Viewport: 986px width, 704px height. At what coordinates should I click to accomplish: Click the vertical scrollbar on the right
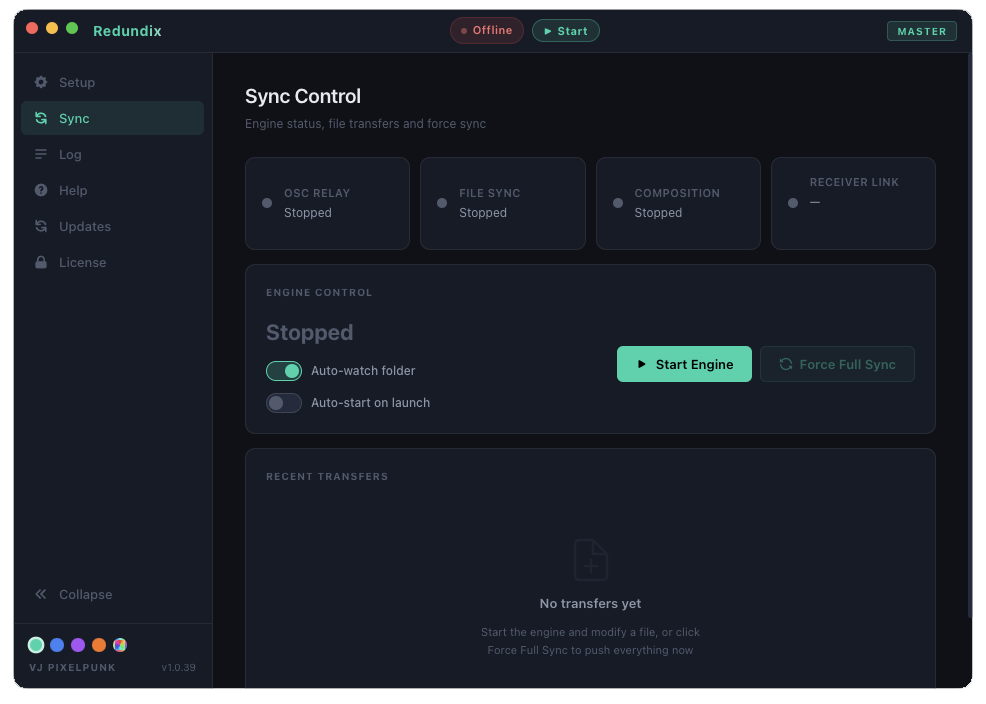click(x=970, y=333)
